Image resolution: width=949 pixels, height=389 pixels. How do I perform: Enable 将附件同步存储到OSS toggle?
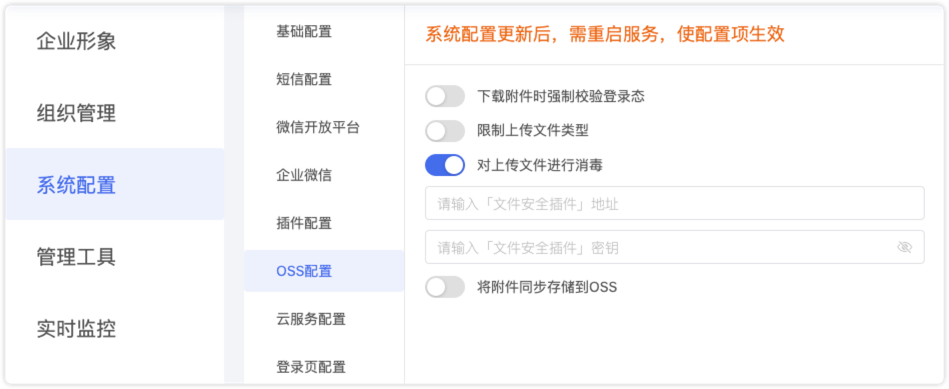coord(445,287)
